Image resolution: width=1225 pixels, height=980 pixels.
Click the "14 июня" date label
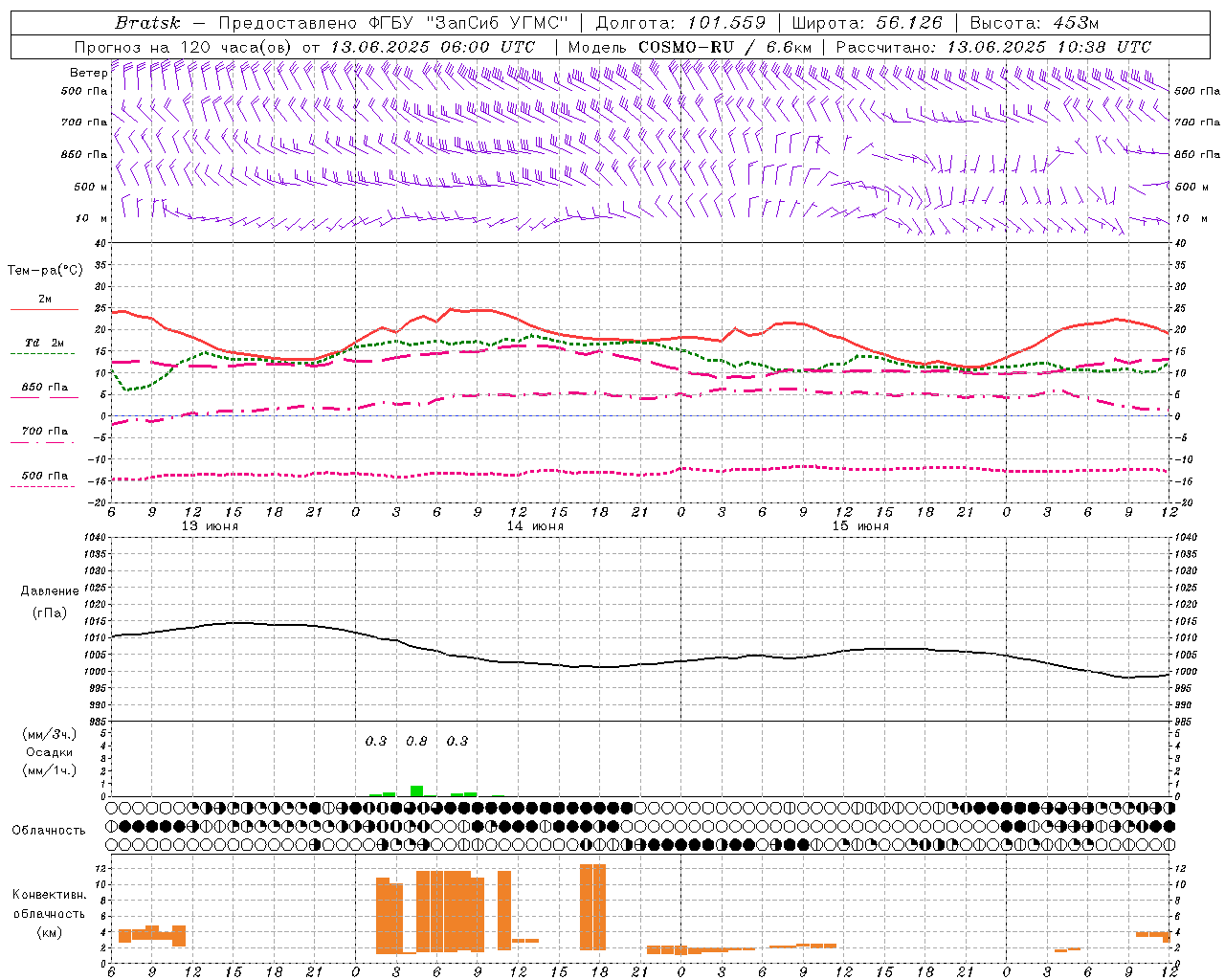click(535, 526)
